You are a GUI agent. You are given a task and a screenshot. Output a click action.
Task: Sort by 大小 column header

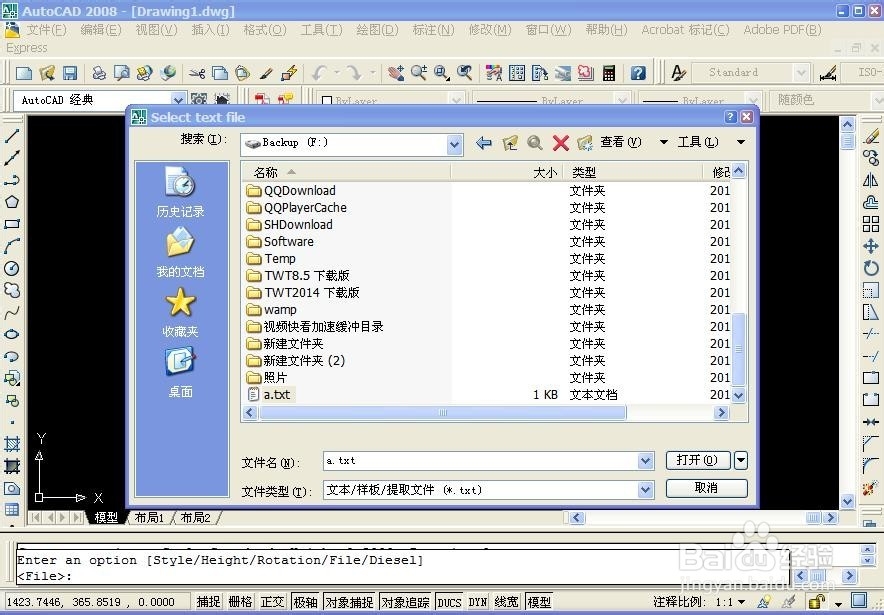pyautogui.click(x=507, y=172)
